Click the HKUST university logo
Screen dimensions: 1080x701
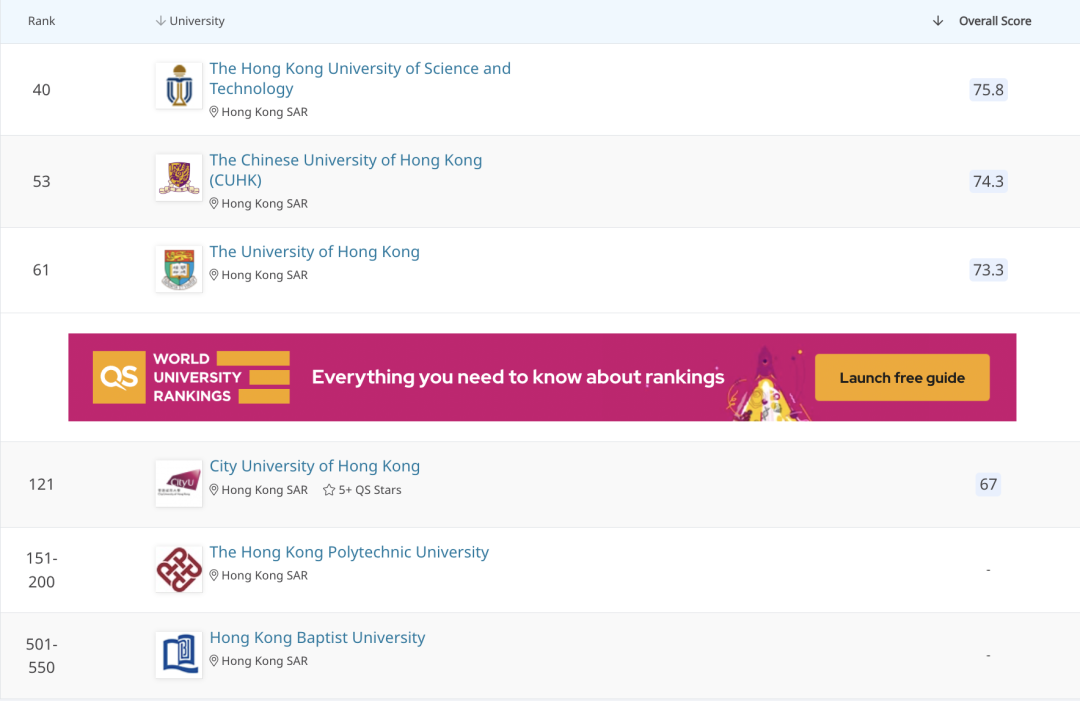tap(179, 86)
